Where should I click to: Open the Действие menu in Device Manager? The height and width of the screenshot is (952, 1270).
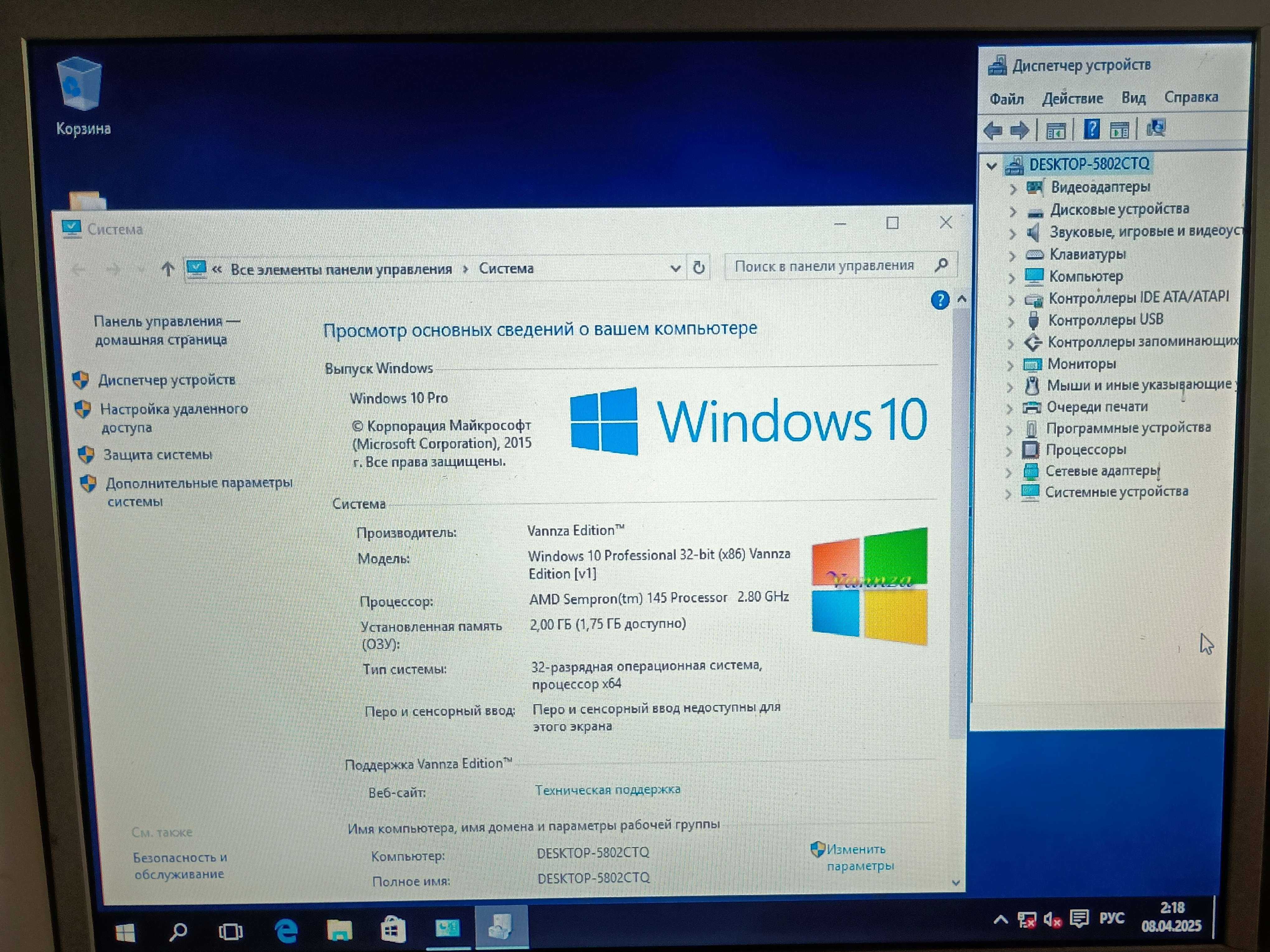[x=1072, y=99]
